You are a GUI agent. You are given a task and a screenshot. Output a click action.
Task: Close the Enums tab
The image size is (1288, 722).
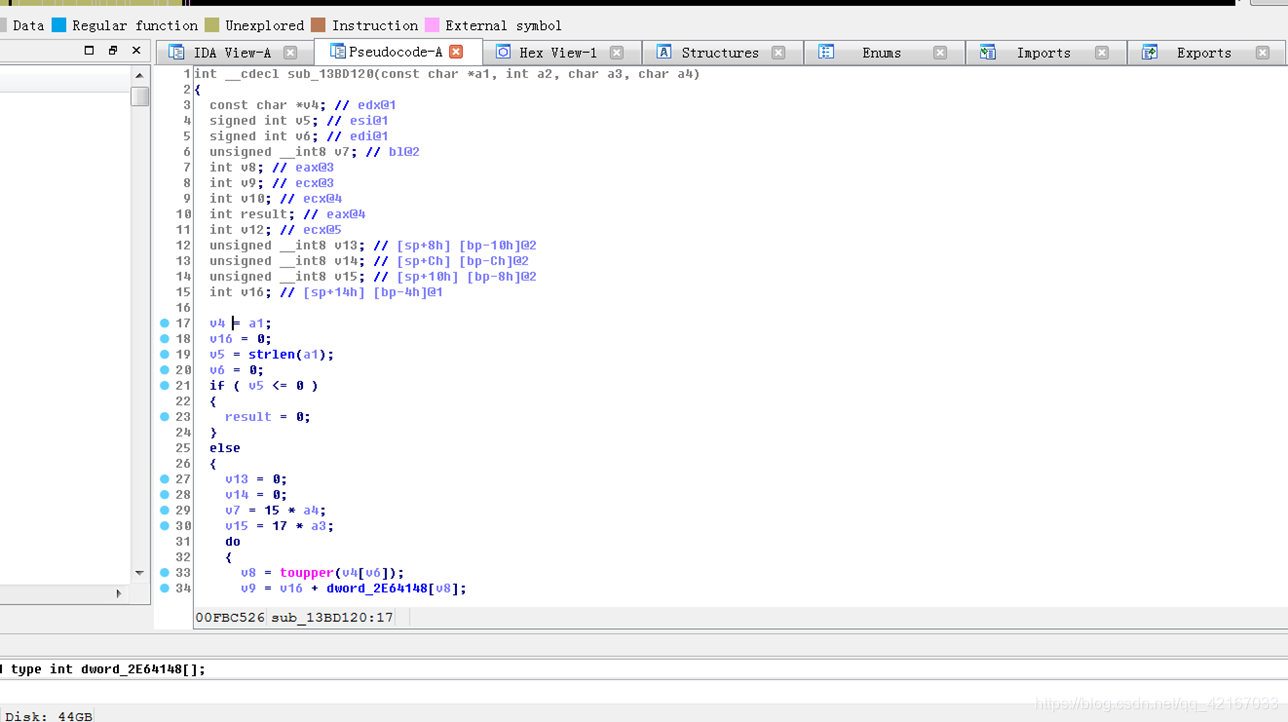940,53
